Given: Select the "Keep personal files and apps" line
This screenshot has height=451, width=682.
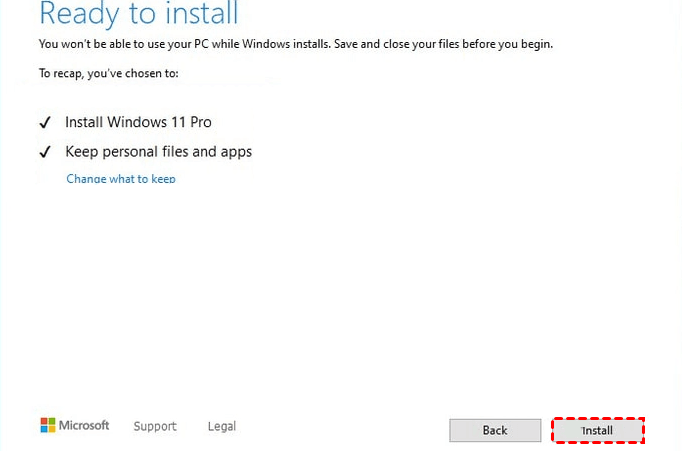Looking at the screenshot, I should coord(158,152).
